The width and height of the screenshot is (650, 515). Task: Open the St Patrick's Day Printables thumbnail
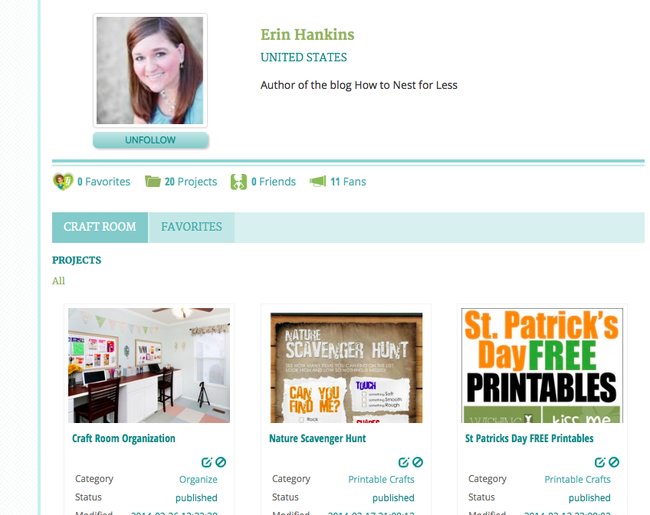pos(542,365)
